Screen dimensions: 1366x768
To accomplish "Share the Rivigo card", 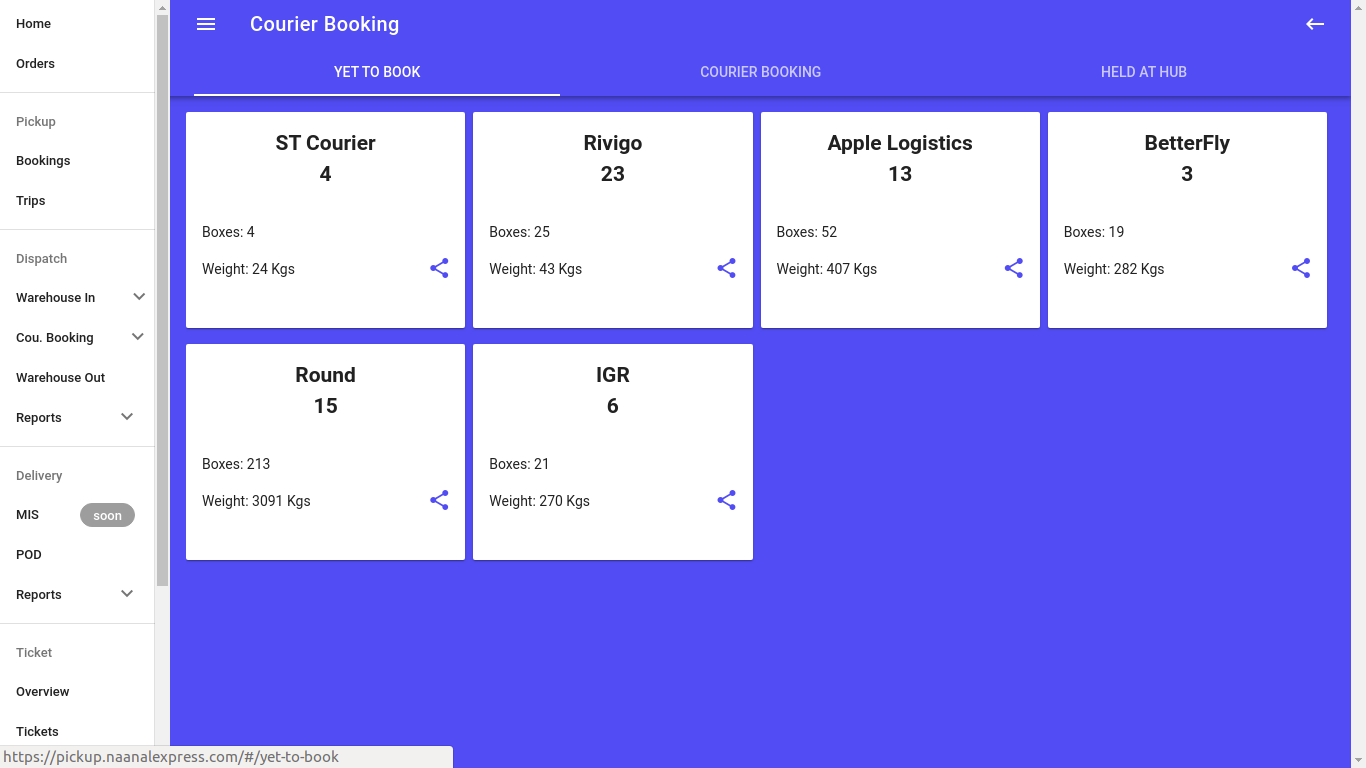I will tap(726, 268).
